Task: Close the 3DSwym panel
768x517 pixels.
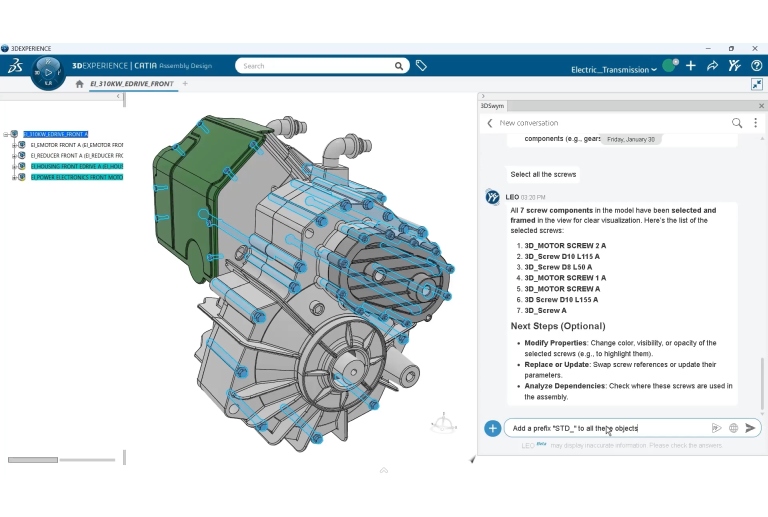Action: pyautogui.click(x=761, y=106)
